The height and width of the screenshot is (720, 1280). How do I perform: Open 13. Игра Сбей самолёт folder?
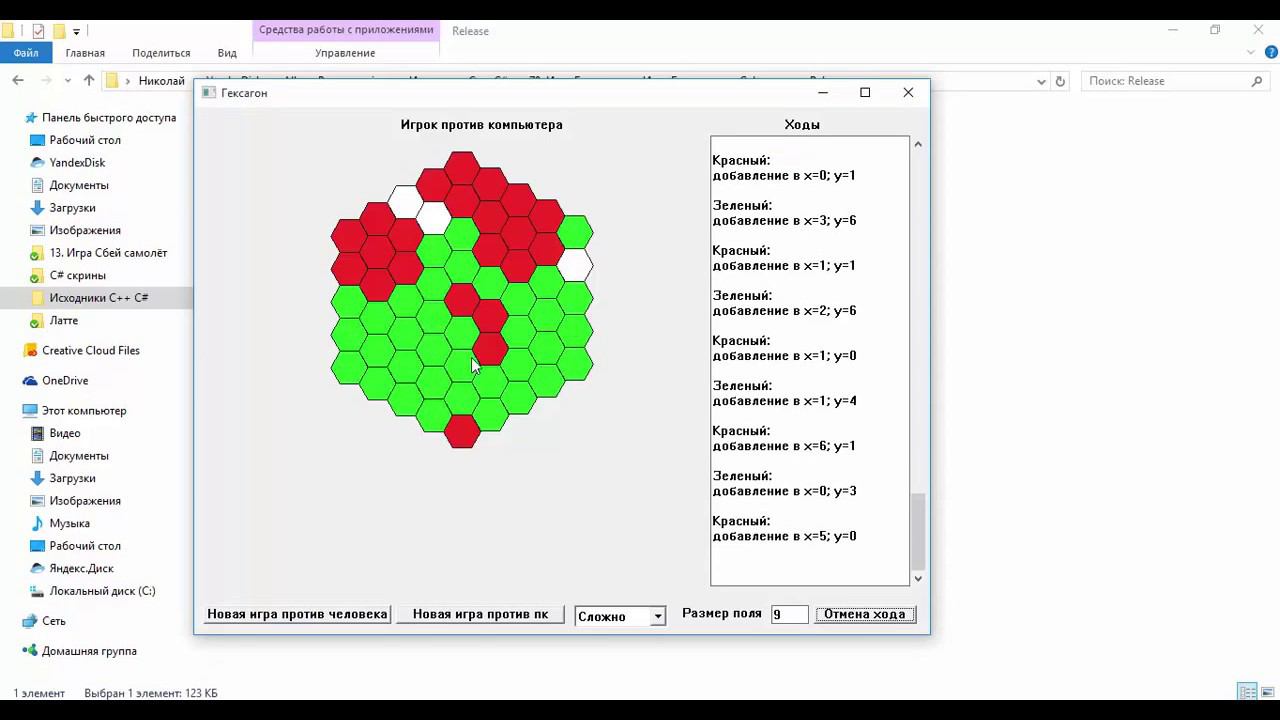point(108,253)
